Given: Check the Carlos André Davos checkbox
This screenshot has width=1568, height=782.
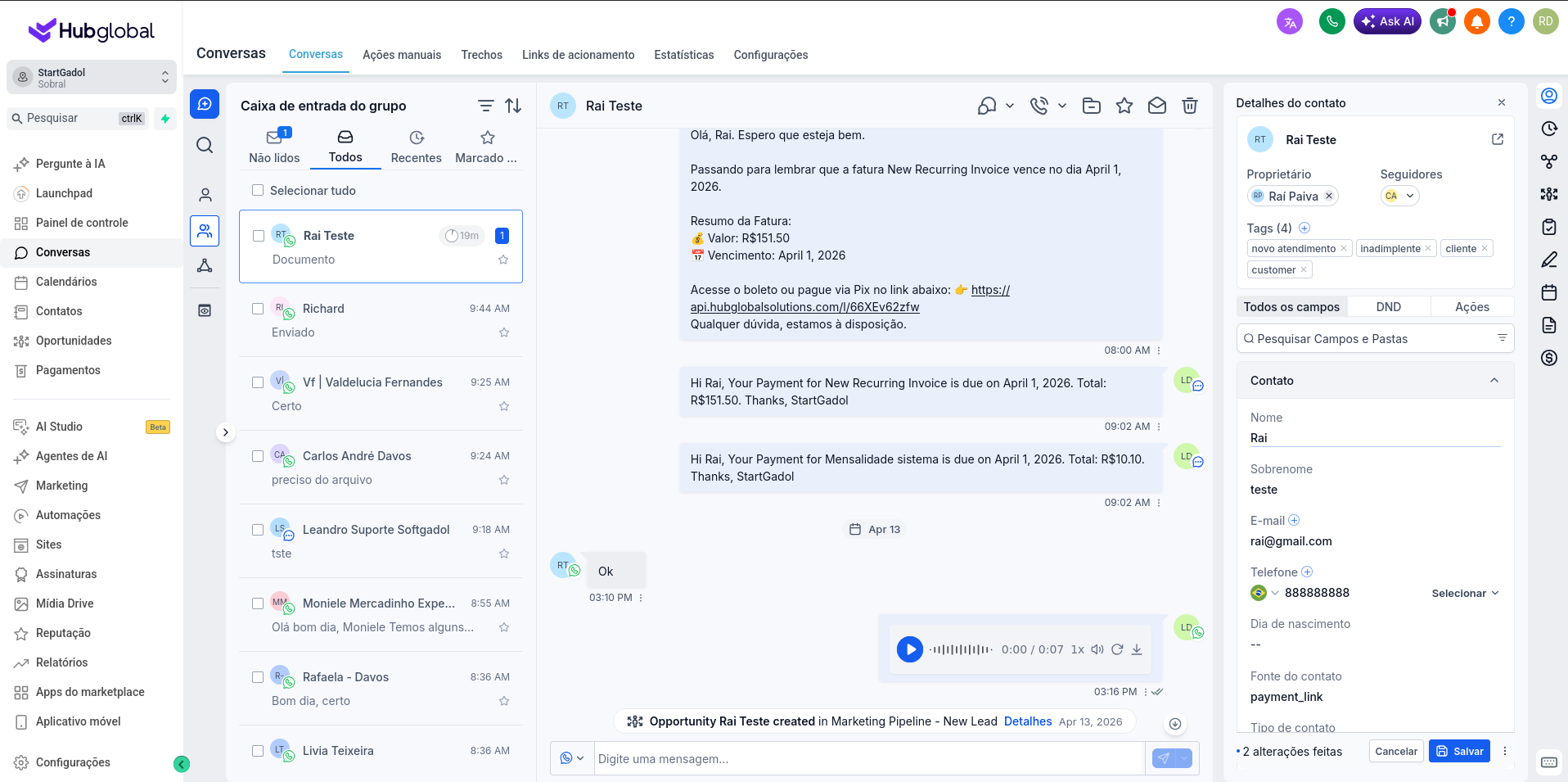Looking at the screenshot, I should 258,456.
